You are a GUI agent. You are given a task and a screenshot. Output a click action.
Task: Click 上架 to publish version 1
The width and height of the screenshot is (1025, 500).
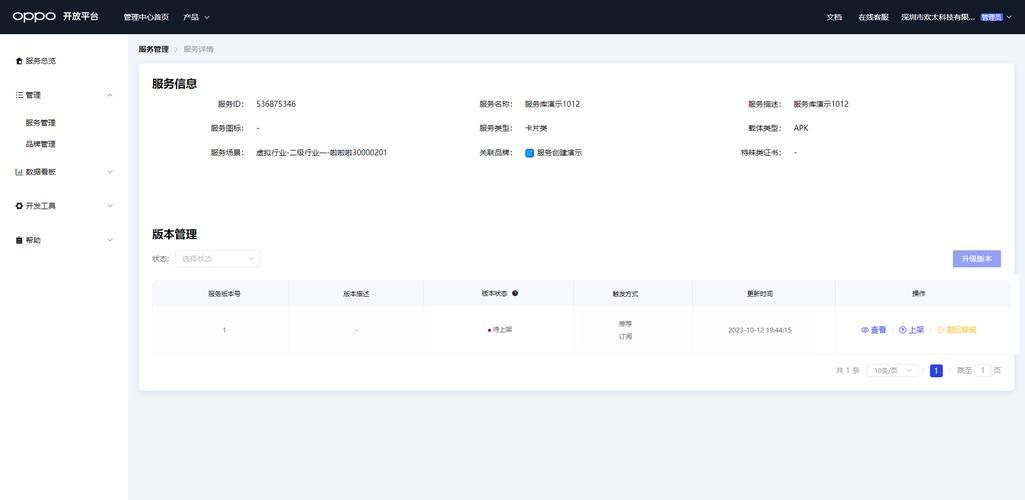911,330
